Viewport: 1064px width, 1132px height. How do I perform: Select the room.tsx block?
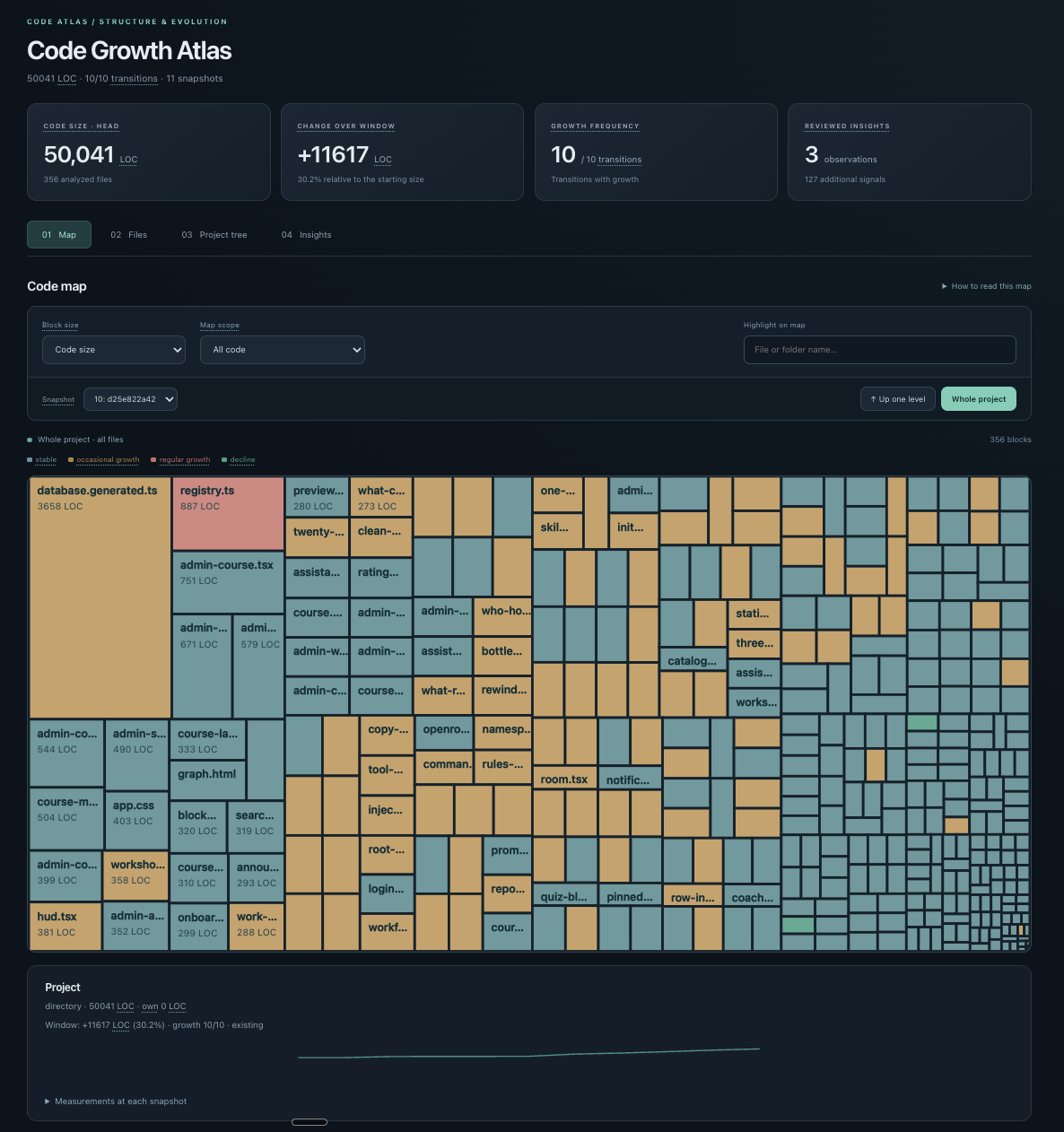click(564, 779)
